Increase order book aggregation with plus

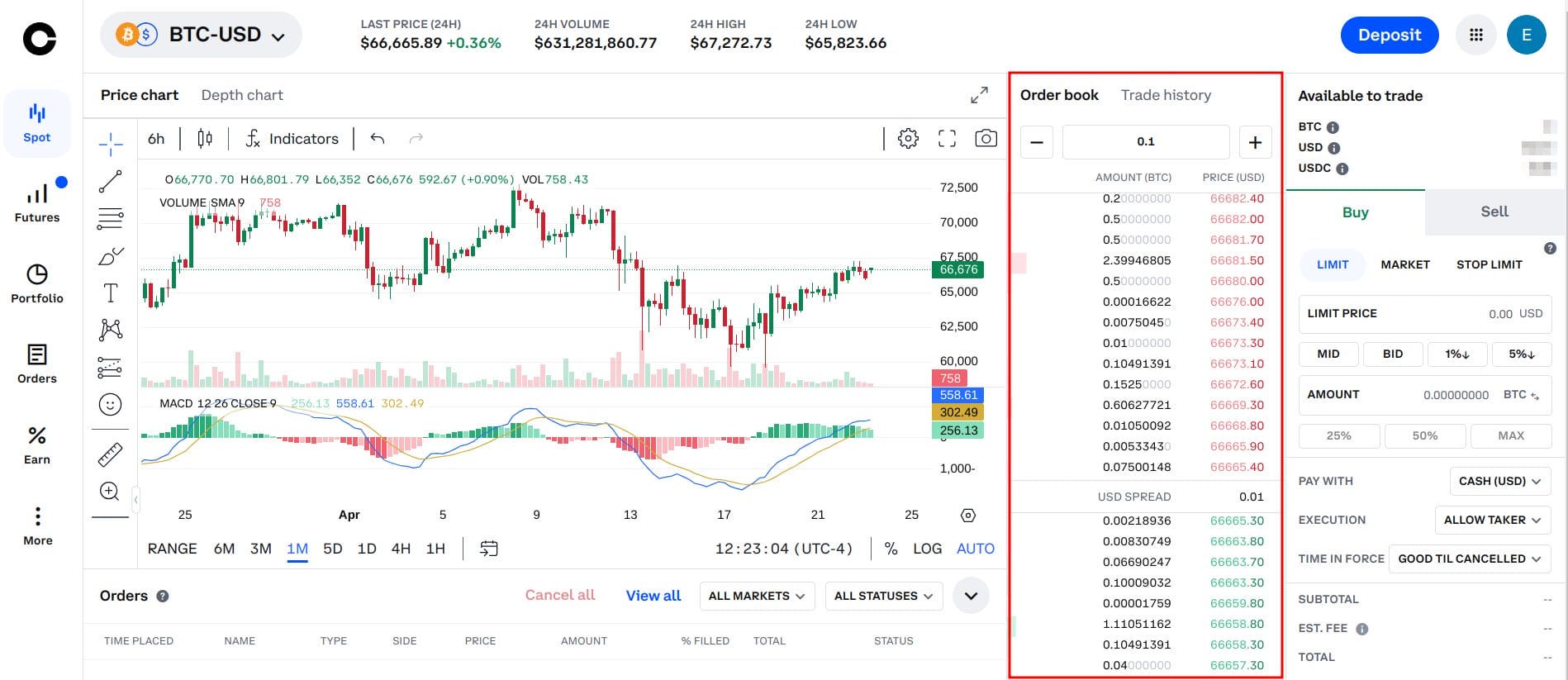click(x=1255, y=142)
